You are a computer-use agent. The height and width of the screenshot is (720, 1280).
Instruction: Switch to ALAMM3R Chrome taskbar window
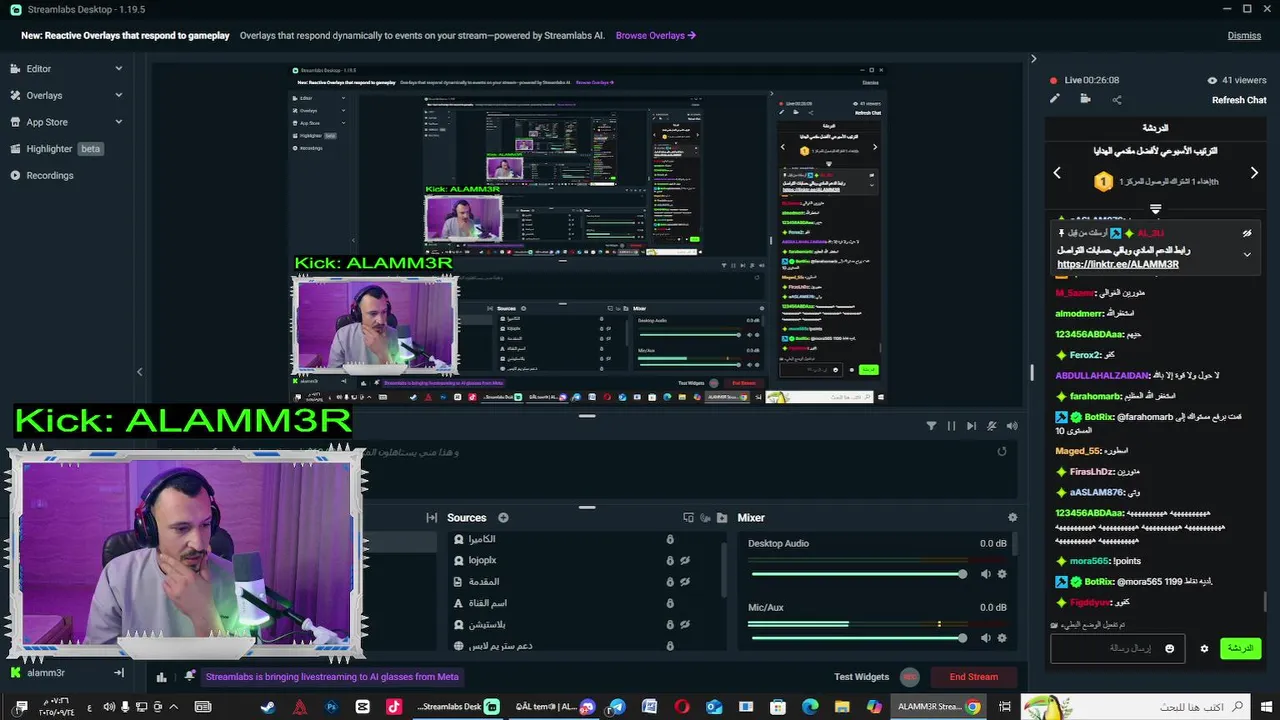coord(939,707)
